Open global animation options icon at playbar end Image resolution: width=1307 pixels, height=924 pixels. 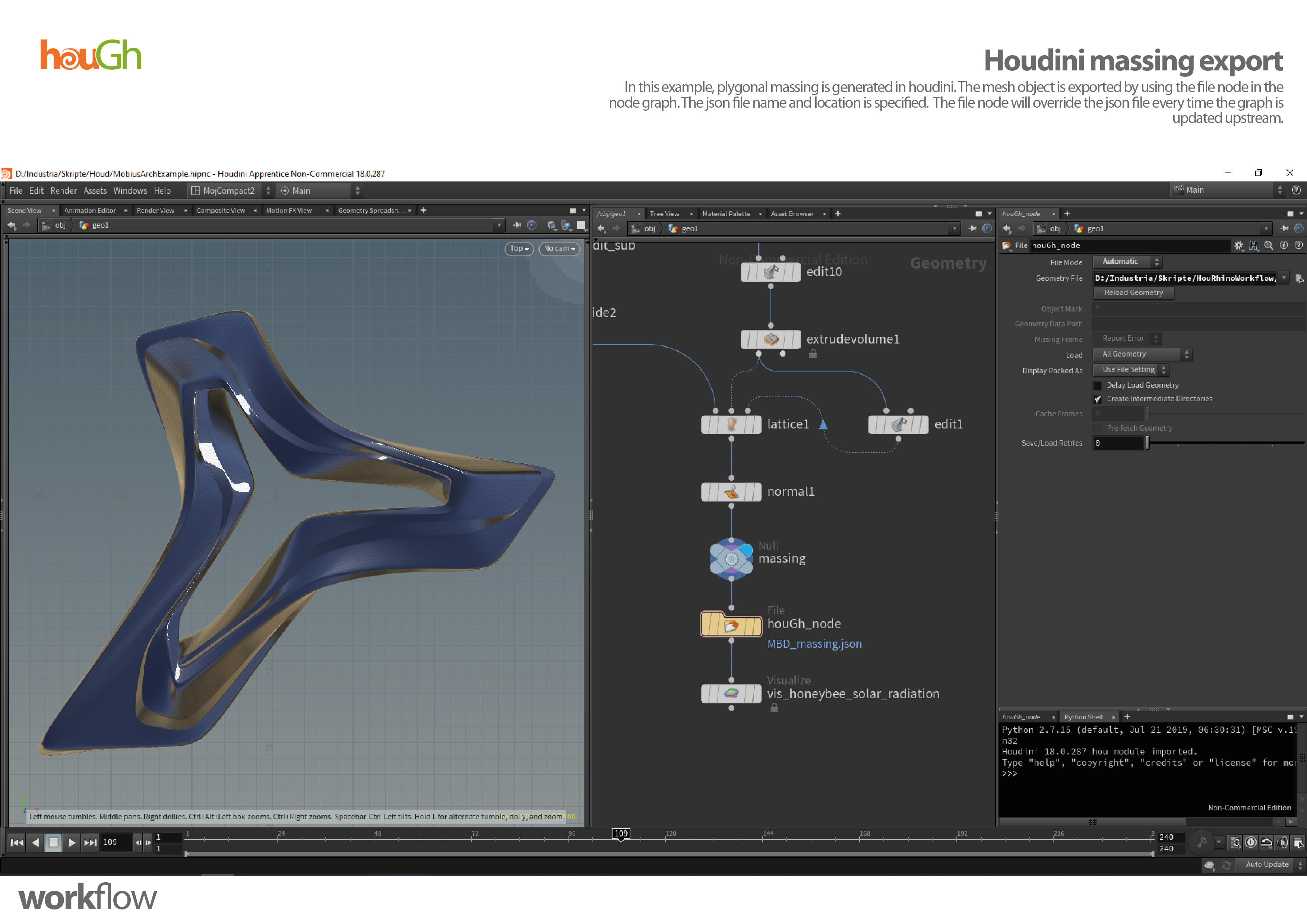tap(1298, 842)
